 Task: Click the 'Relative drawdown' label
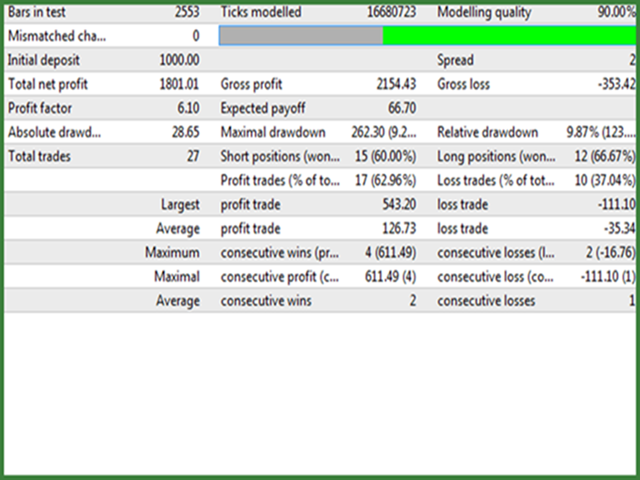tap(487, 132)
